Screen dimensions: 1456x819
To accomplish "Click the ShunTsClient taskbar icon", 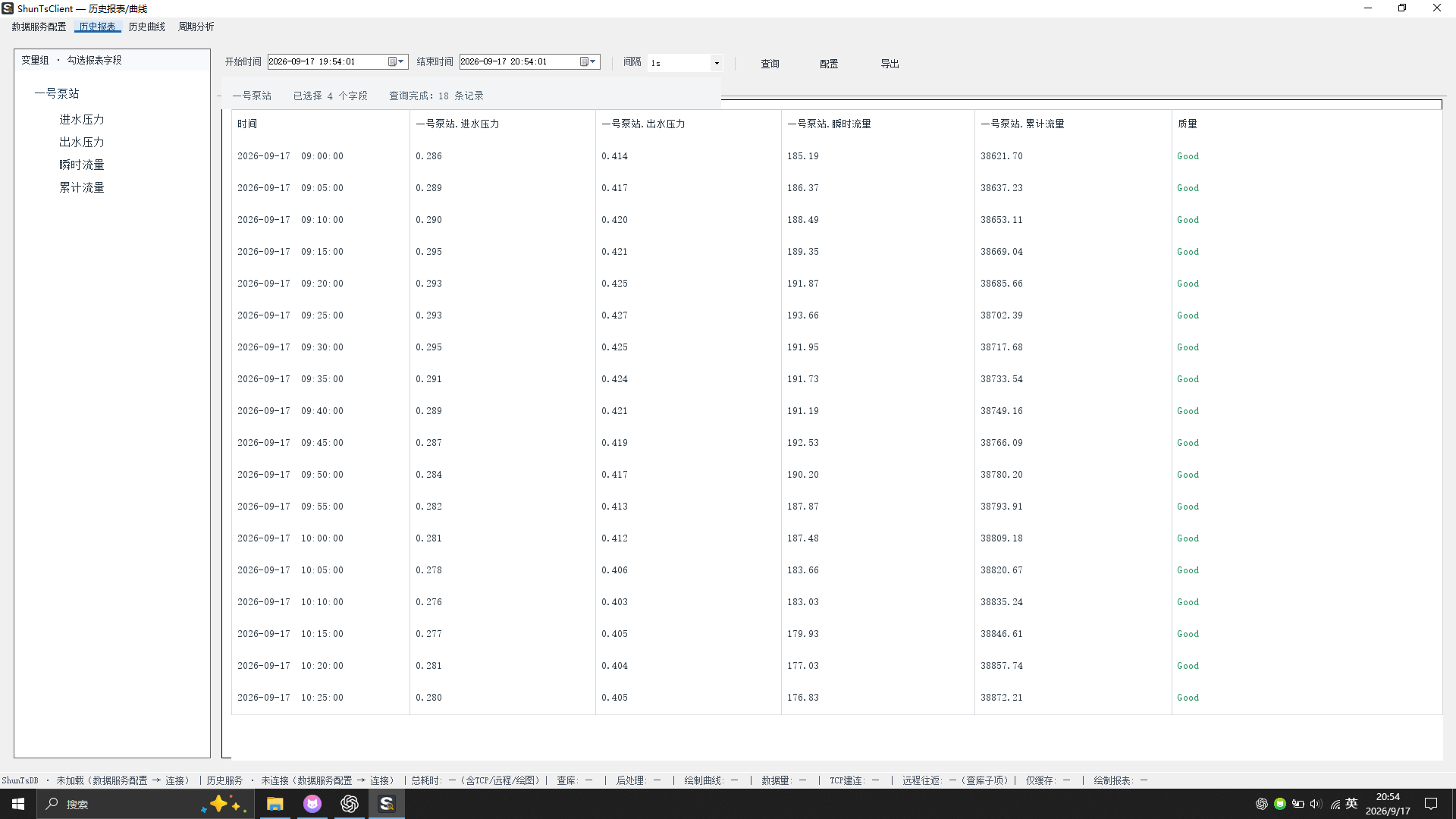I will [386, 804].
